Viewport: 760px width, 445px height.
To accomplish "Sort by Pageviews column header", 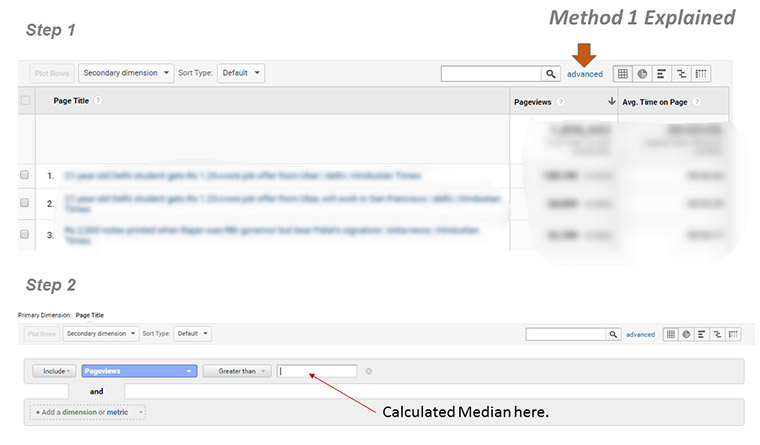I will [533, 102].
